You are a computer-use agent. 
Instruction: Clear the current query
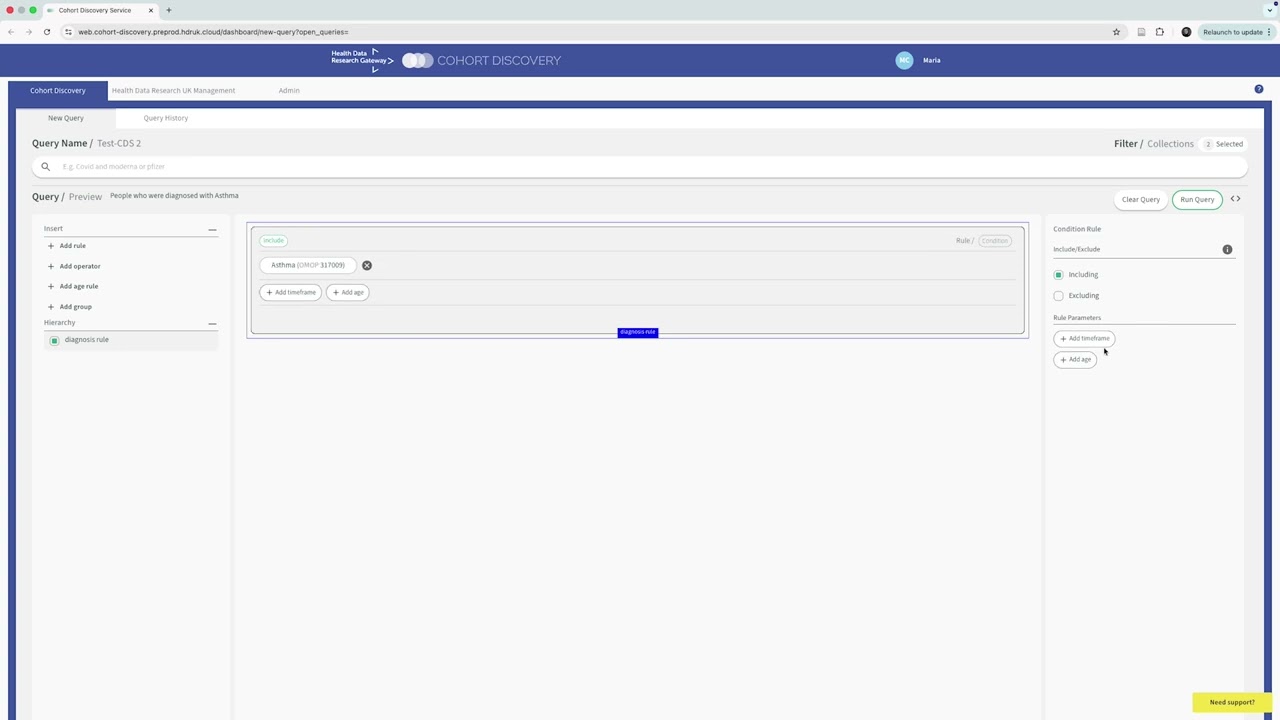coord(1141,199)
